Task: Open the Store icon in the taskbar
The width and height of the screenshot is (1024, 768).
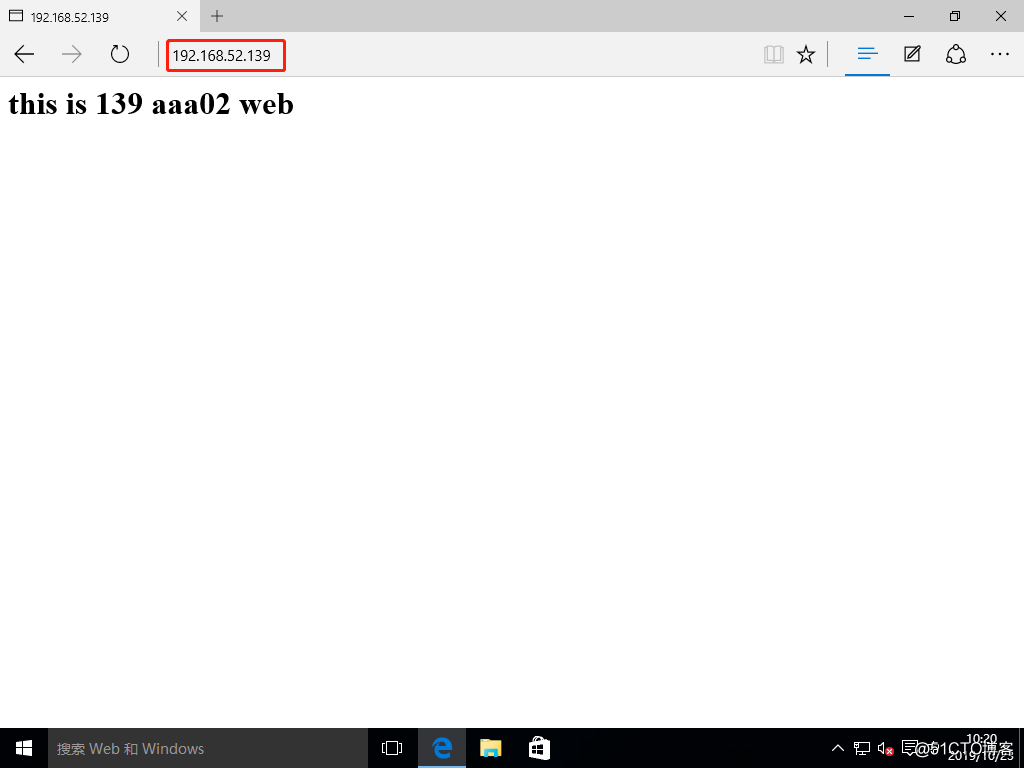Action: point(539,748)
